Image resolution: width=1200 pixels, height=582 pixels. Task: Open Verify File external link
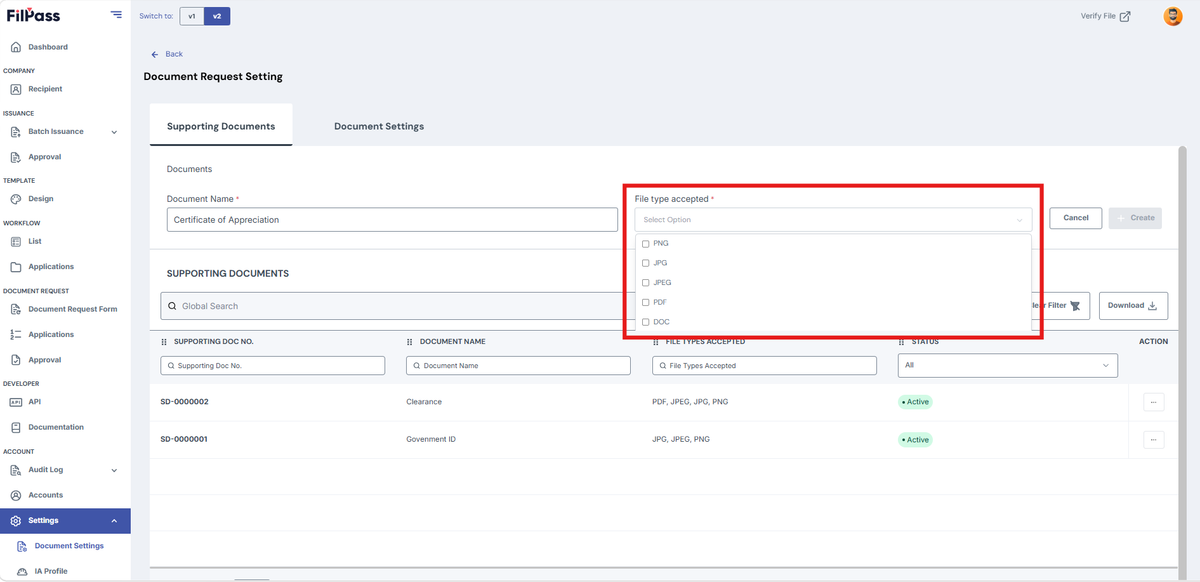click(x=1106, y=16)
